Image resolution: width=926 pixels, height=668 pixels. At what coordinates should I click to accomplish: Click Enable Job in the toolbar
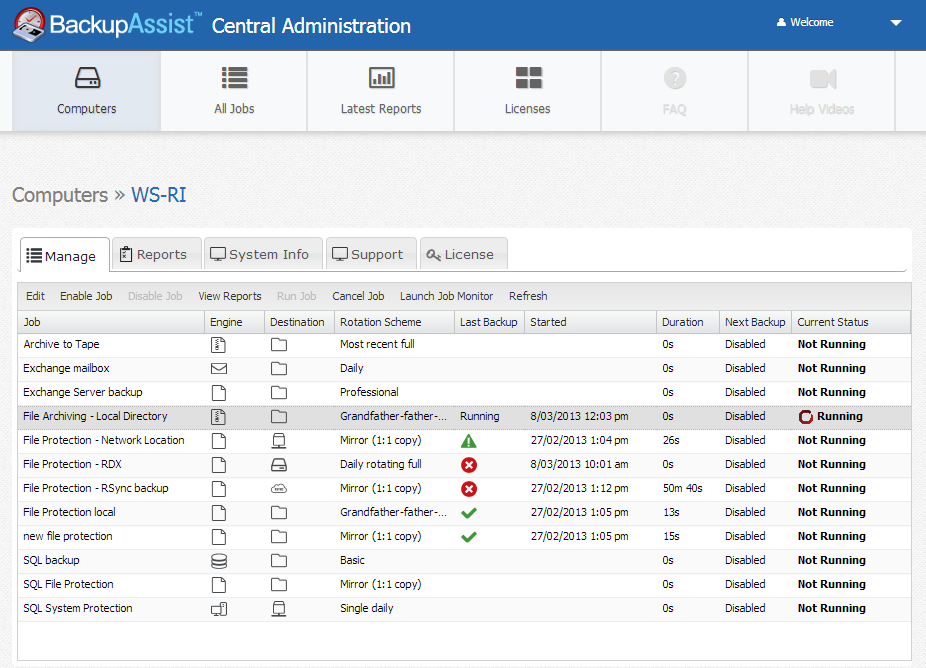(86, 296)
